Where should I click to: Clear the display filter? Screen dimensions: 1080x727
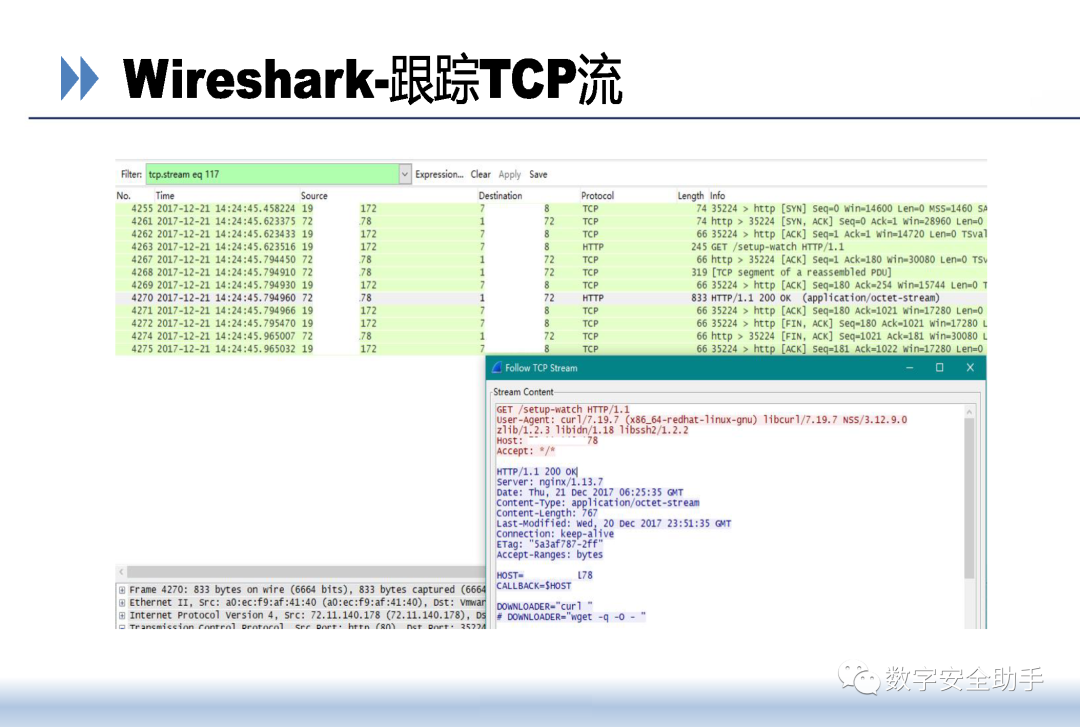pyautogui.click(x=480, y=174)
